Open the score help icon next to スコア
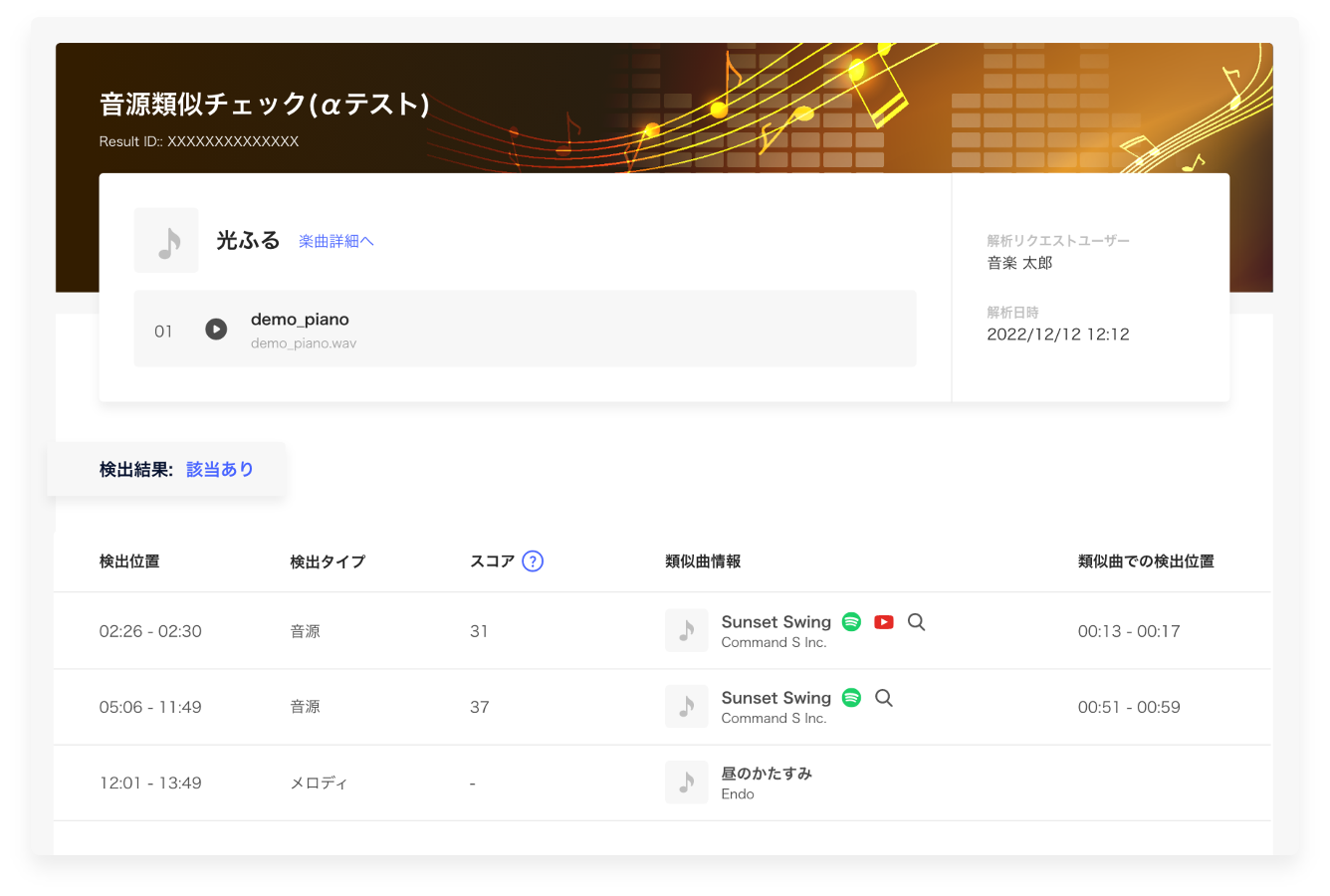 533,560
